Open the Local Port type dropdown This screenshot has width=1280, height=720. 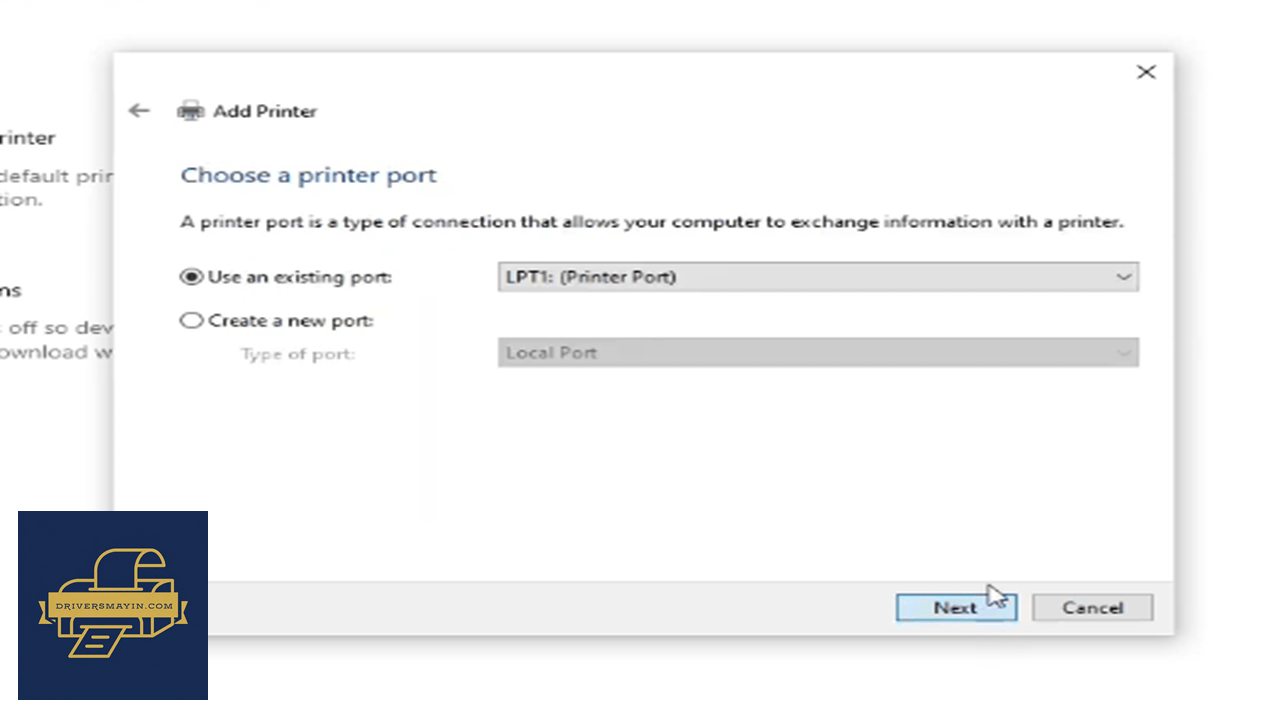tap(818, 352)
